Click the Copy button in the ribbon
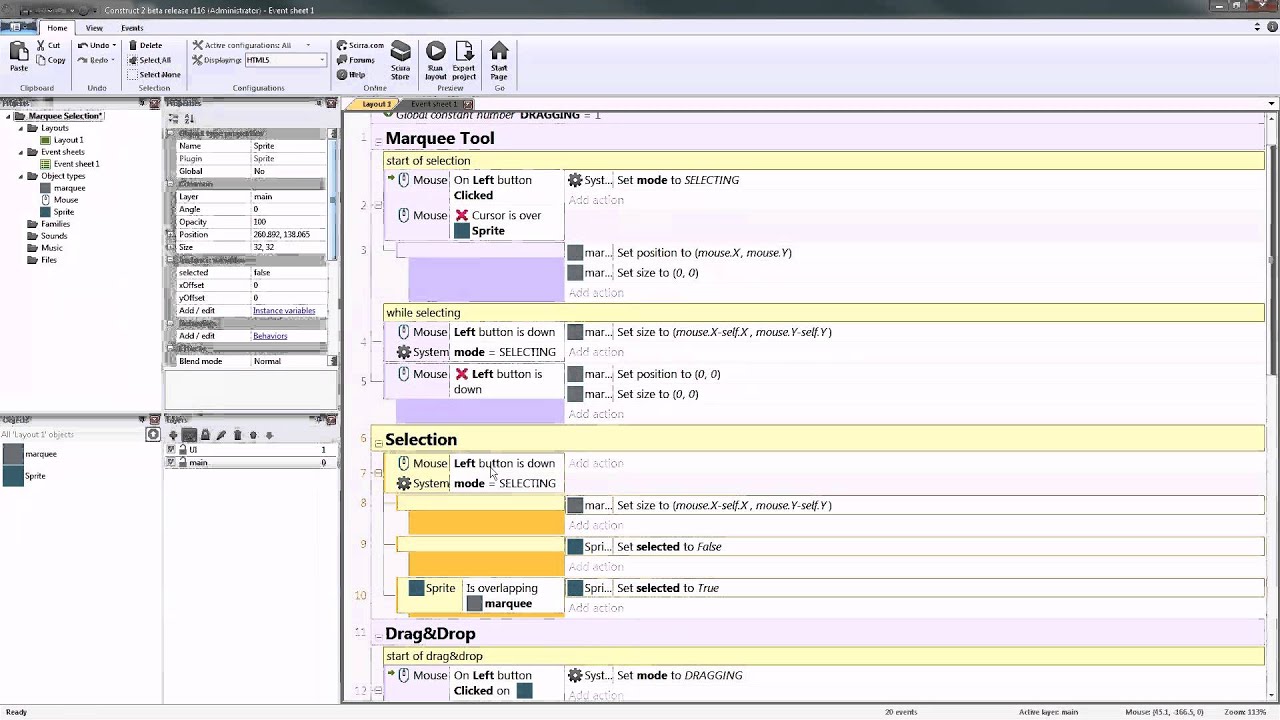Image resolution: width=1280 pixels, height=720 pixels. pyautogui.click(x=51, y=60)
